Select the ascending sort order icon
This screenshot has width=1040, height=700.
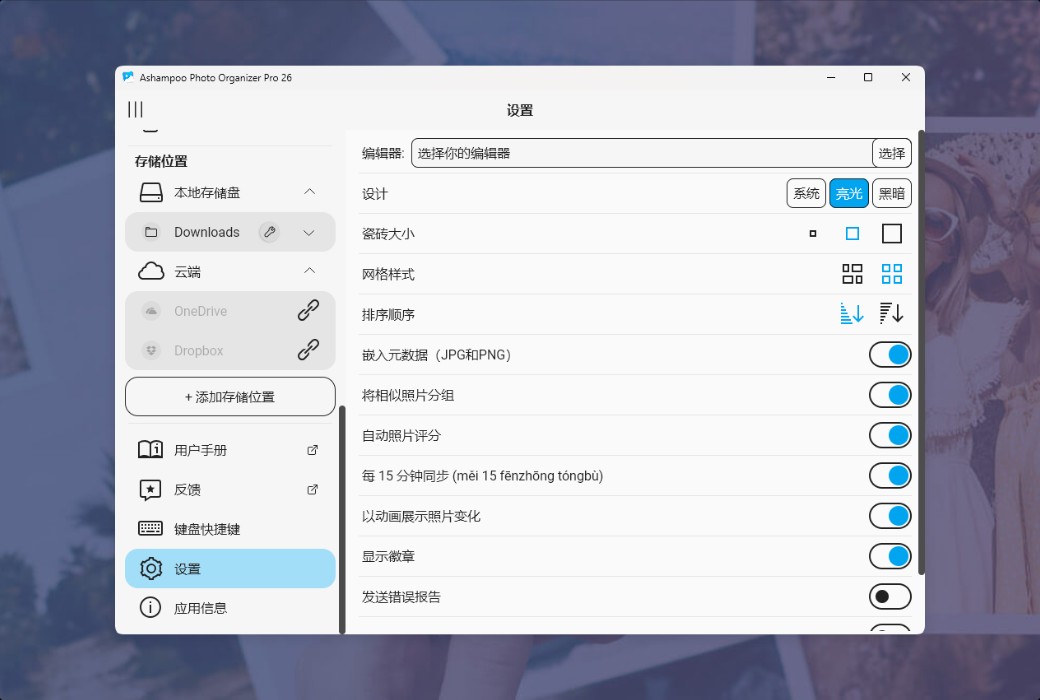851,313
